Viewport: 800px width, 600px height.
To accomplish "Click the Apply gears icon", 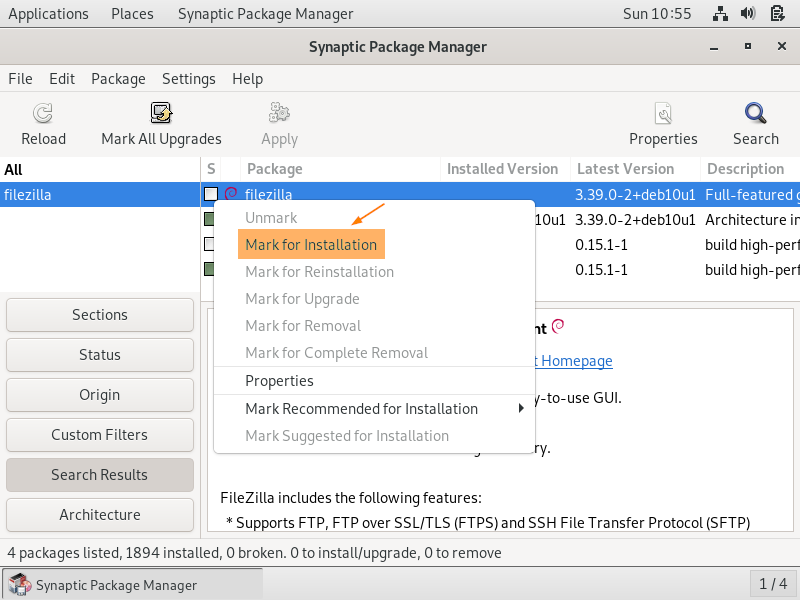I will click(279, 113).
